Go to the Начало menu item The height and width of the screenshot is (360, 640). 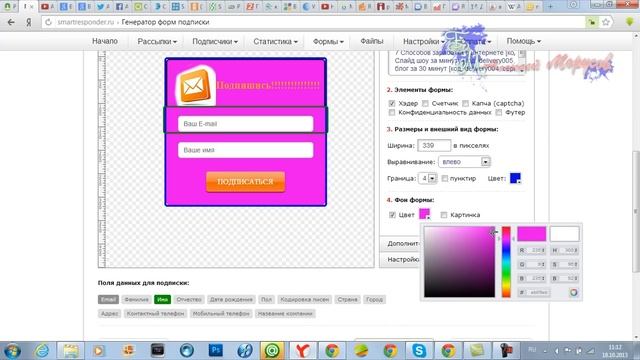pyautogui.click(x=105, y=41)
